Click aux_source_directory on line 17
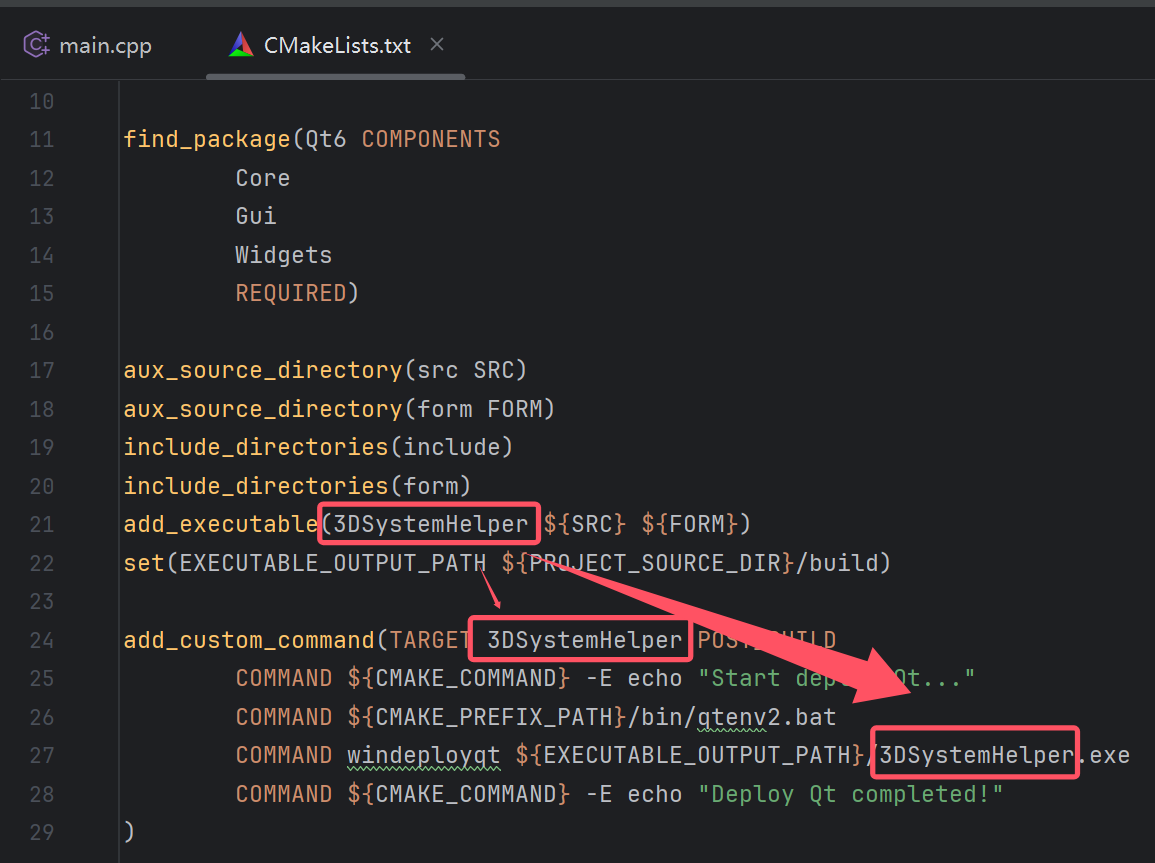 pos(263,370)
